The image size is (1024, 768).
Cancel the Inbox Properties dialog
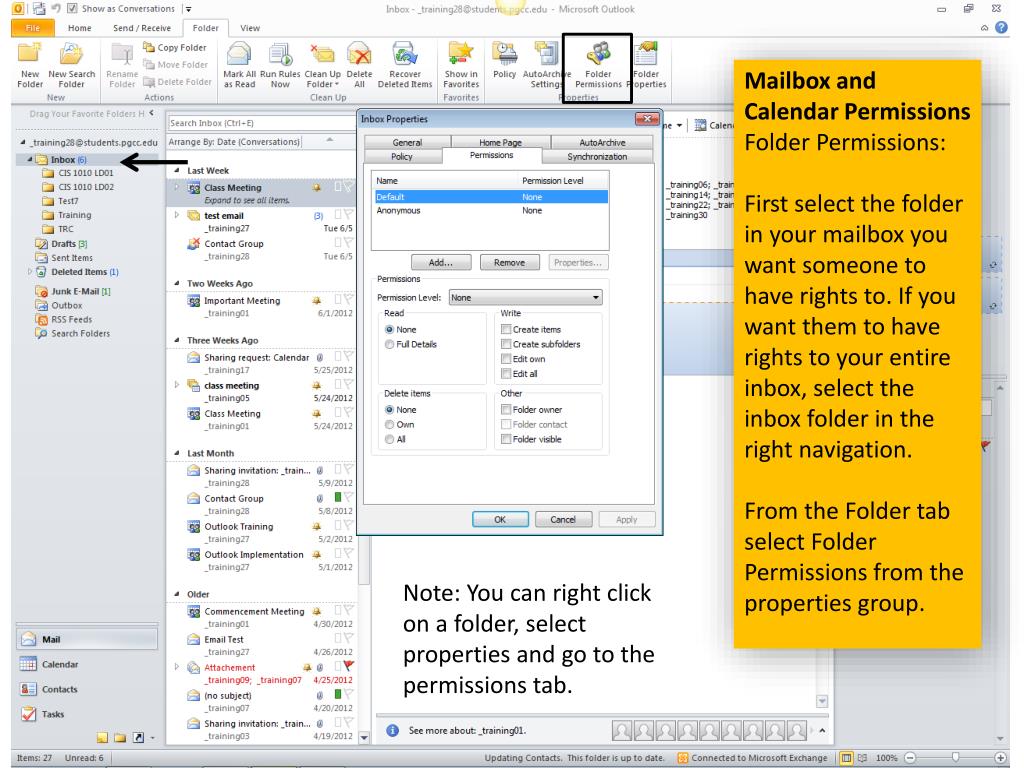(563, 520)
